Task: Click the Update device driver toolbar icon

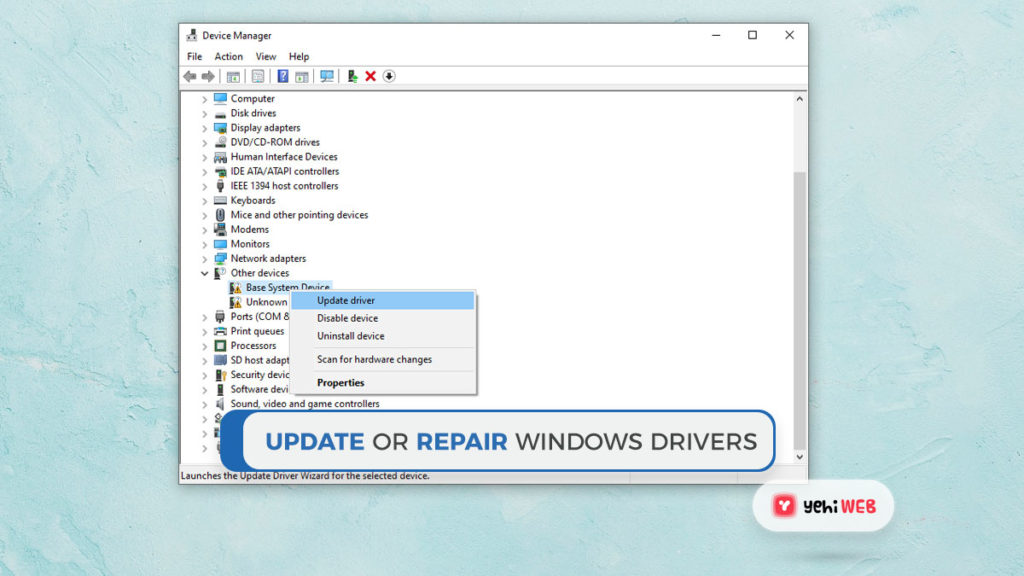Action: pos(352,76)
